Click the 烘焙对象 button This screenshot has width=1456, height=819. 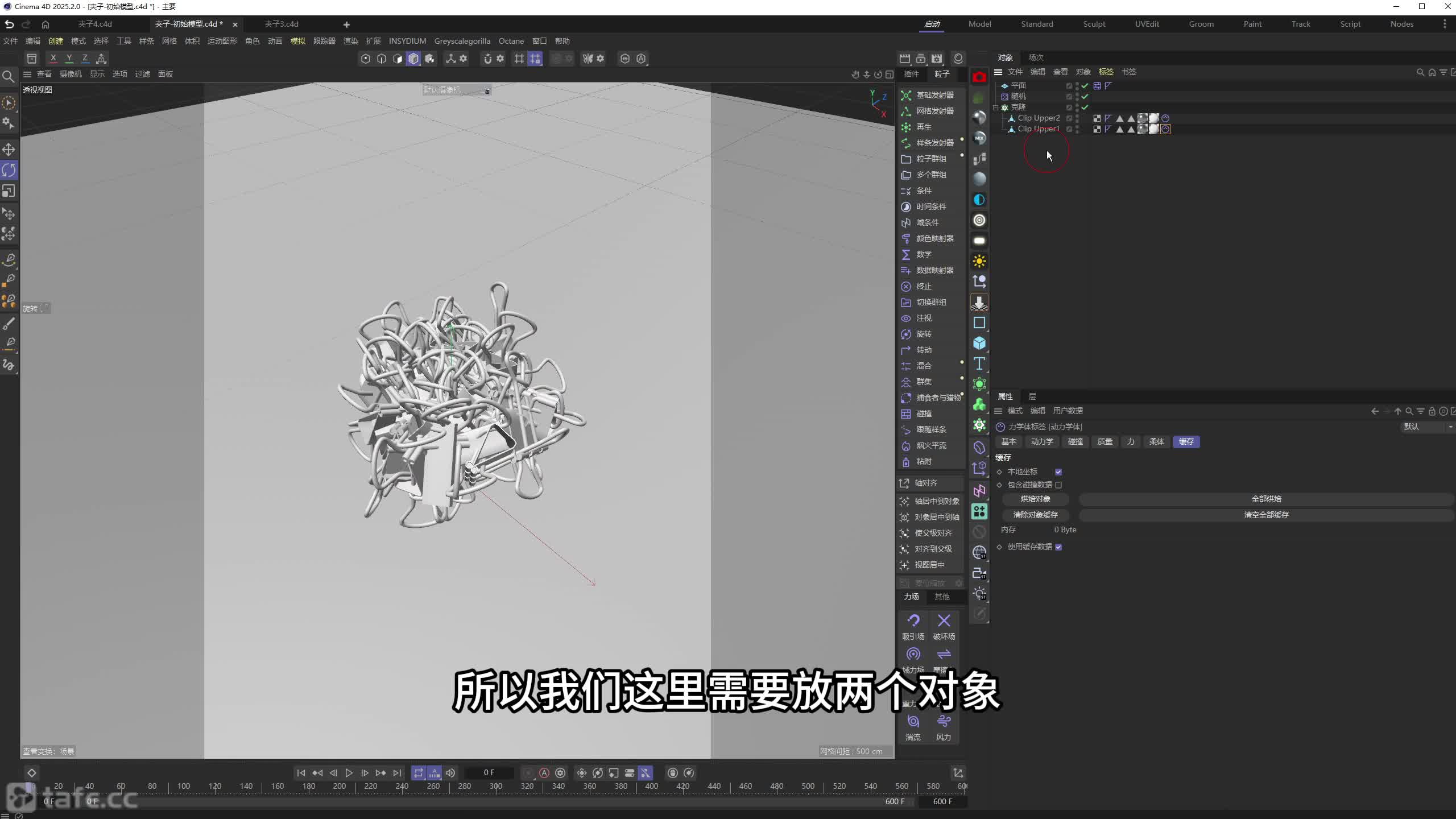pos(1035,499)
